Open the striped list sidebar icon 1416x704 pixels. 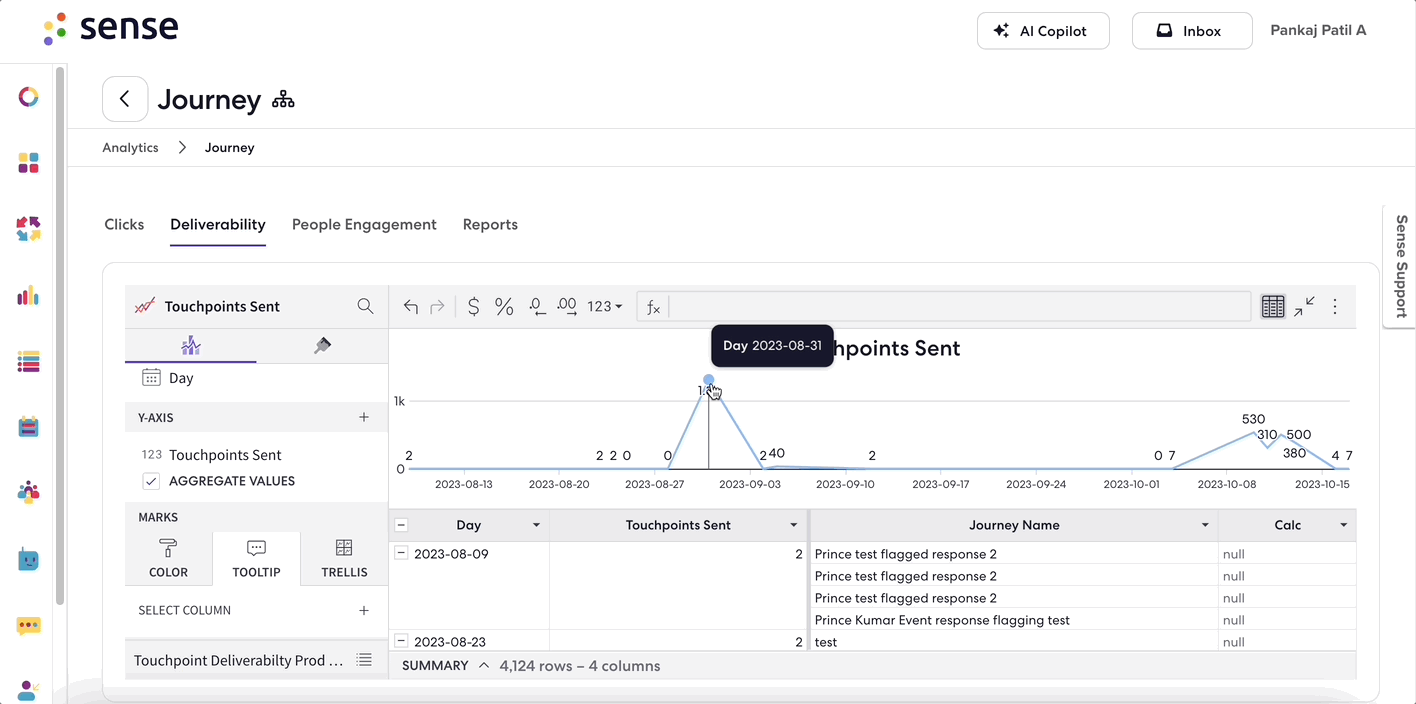(28, 362)
